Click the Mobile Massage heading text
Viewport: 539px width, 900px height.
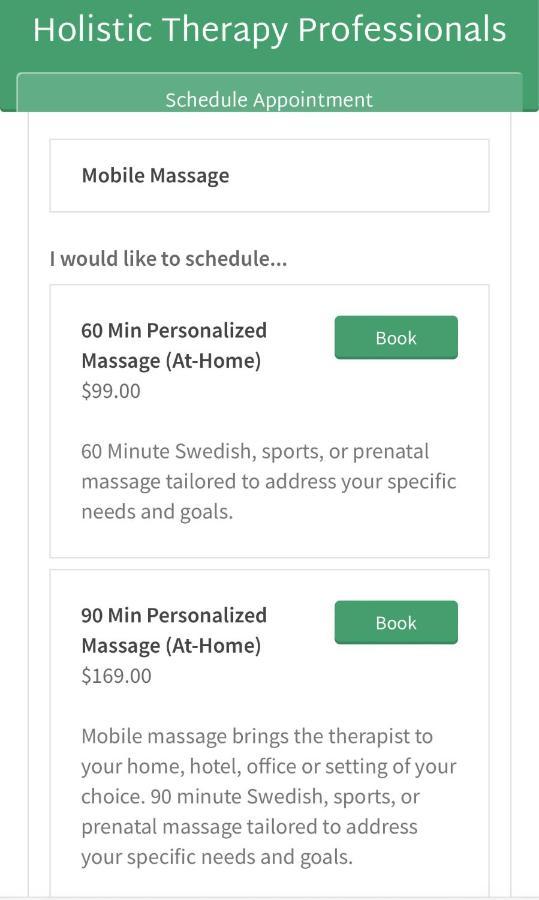tap(156, 176)
